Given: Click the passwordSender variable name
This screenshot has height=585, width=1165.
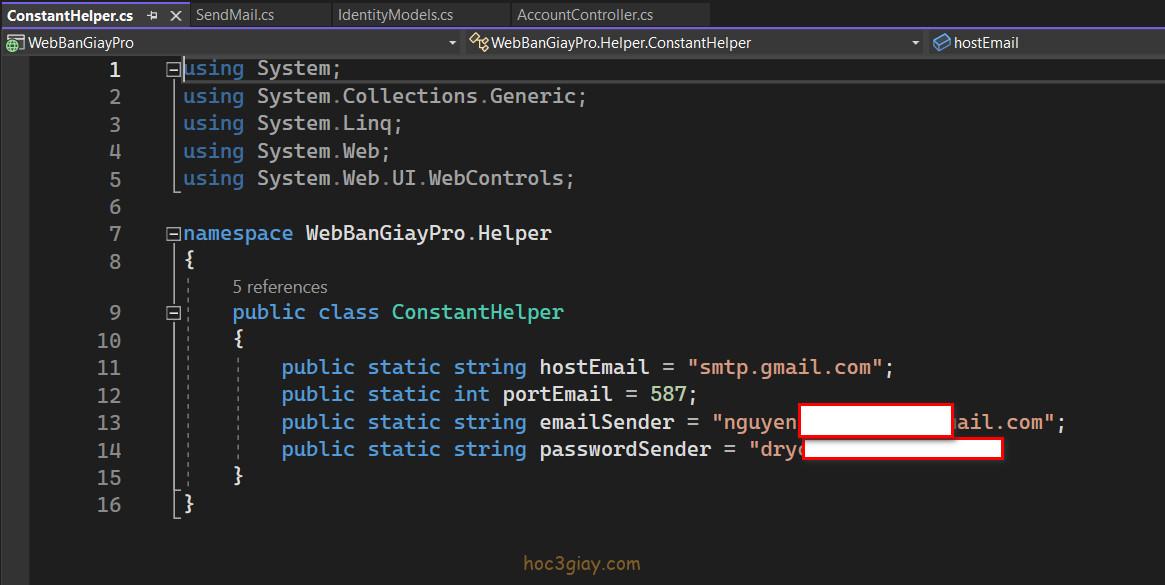Looking at the screenshot, I should click(625, 449).
